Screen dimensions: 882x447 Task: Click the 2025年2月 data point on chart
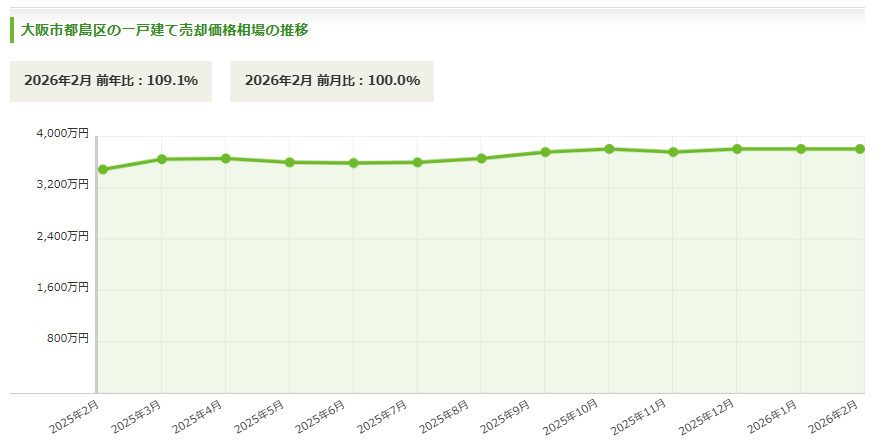[103, 169]
